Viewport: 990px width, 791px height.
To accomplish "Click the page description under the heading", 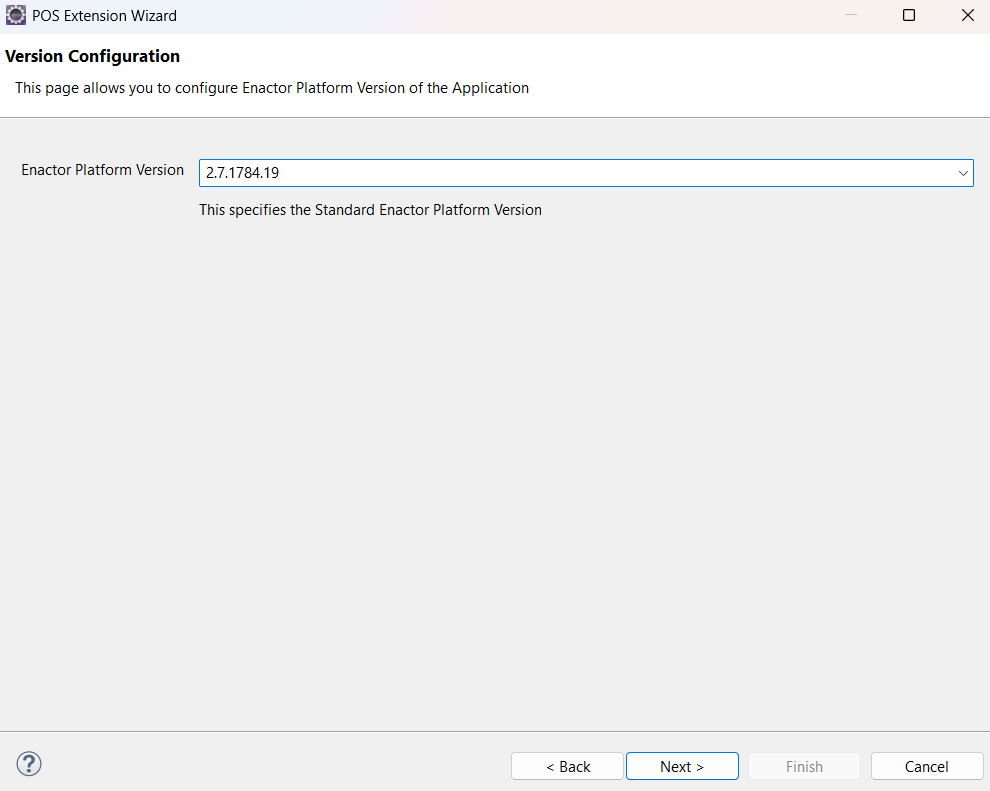I will 270,88.
